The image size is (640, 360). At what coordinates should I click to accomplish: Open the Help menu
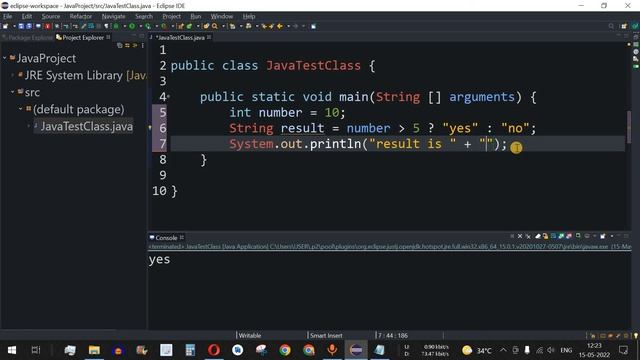click(x=249, y=16)
